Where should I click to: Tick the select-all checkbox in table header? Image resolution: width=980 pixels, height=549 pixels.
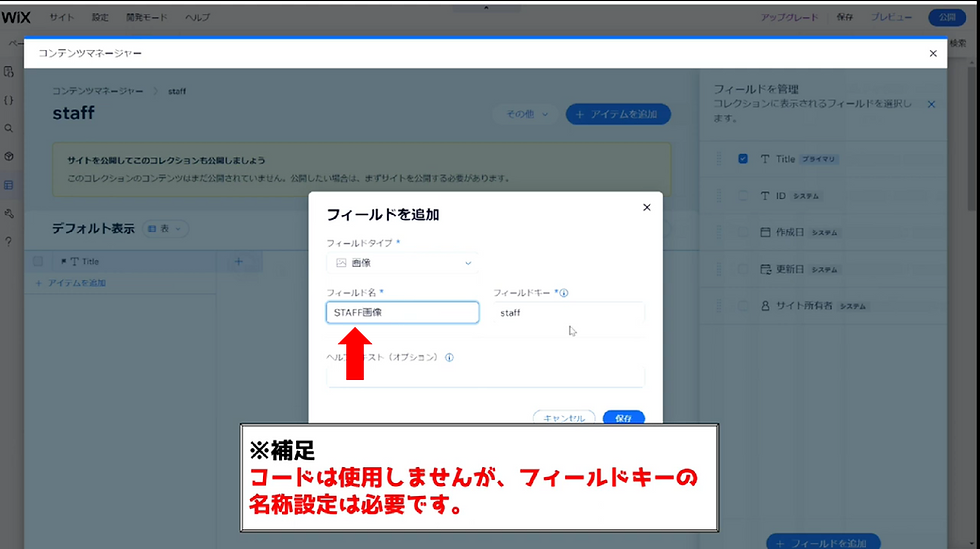38,261
